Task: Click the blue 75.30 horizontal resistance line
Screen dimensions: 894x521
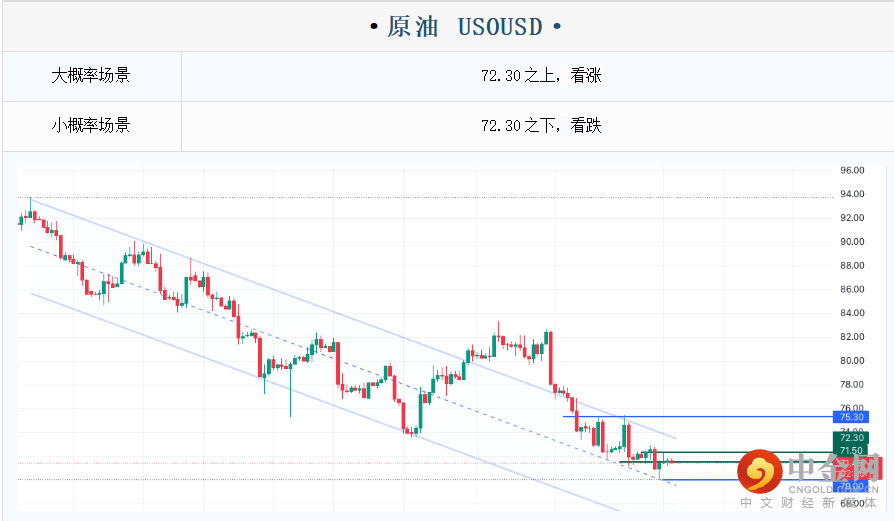Action: [x=700, y=416]
